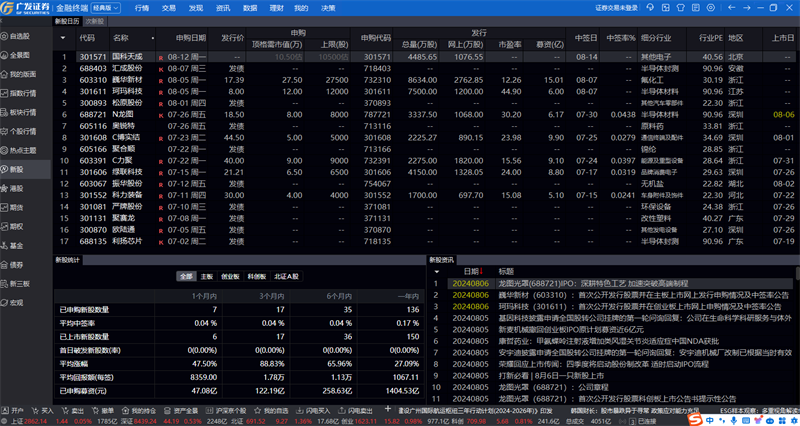Switch to the 次新股 tab
The image size is (800, 426).
point(94,21)
